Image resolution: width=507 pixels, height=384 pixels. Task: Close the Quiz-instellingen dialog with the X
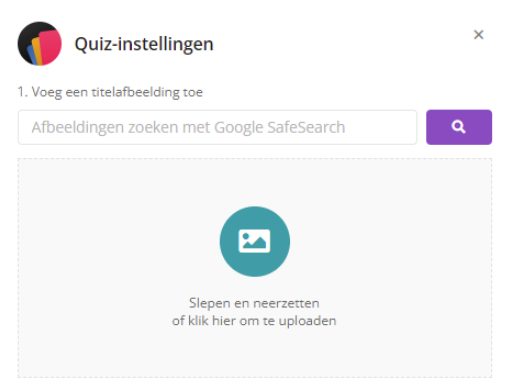(478, 34)
